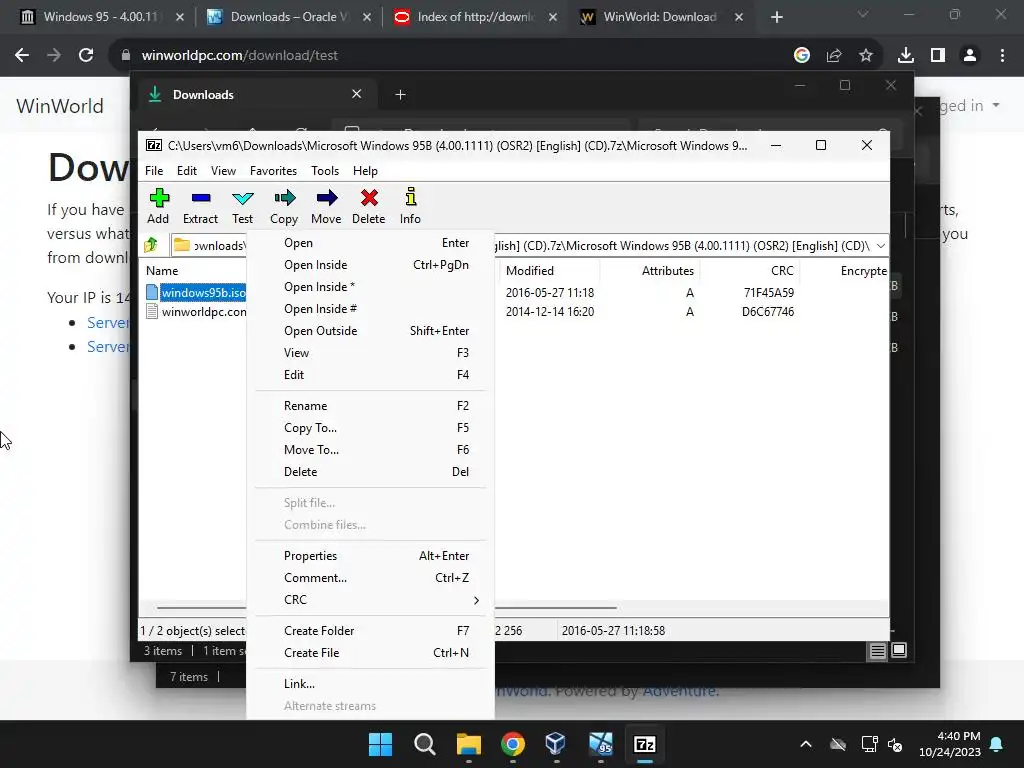Viewport: 1024px width, 768px height.
Task: Open Chrome downloads icon
Action: [x=906, y=56]
